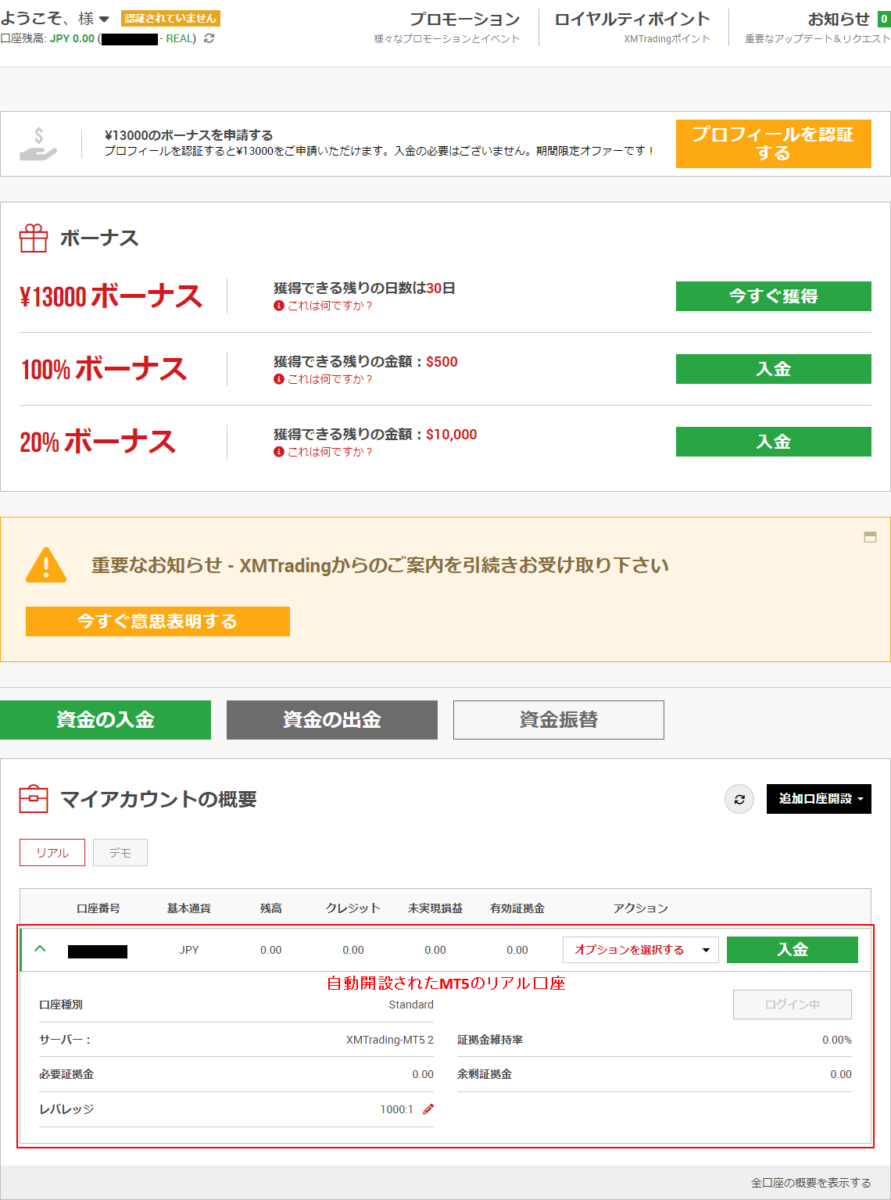The height and width of the screenshot is (1200, 891).
Task: Open これは何ですか link under ¥13000 bonus
Action: pos(330,306)
